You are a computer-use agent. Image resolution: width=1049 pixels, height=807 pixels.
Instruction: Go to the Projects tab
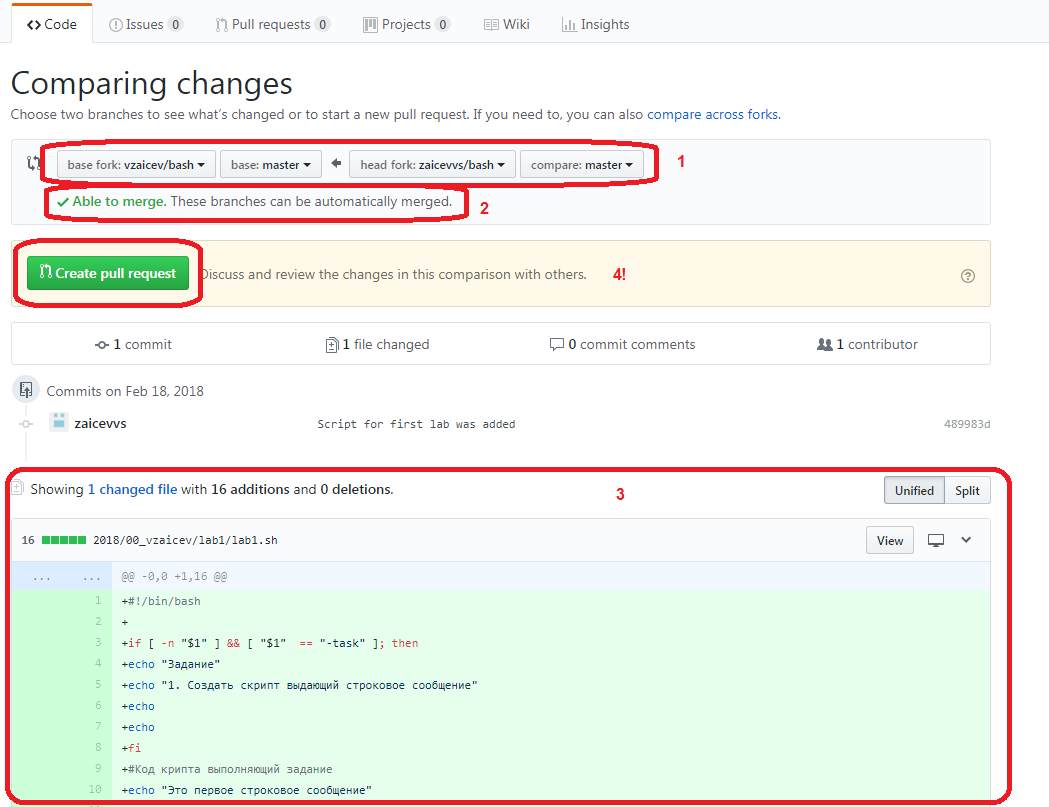[x=405, y=24]
